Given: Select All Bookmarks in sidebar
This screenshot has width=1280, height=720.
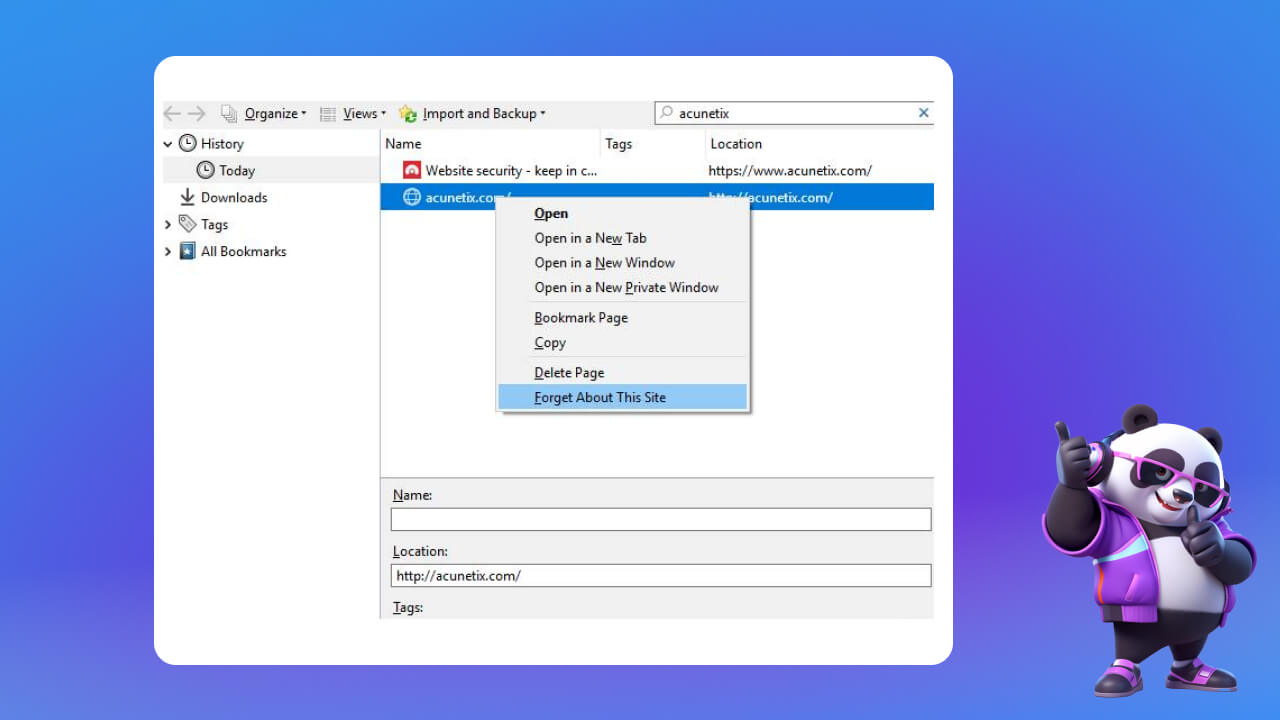Looking at the screenshot, I should pos(243,252).
